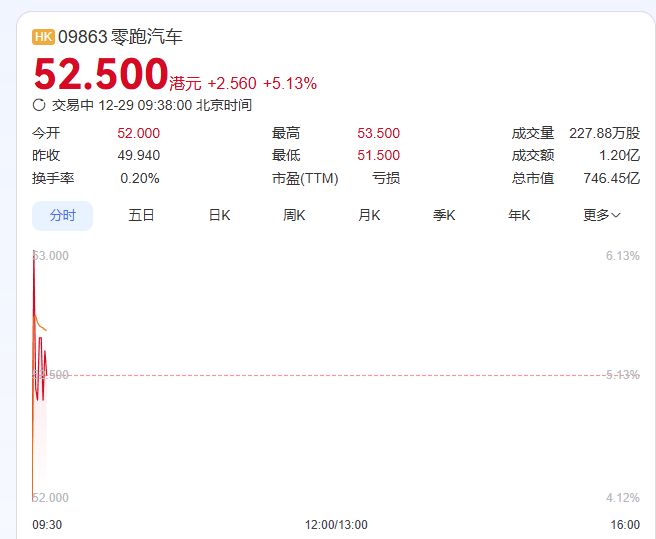Select the 分时 intraday tab

pyautogui.click(x=62, y=216)
